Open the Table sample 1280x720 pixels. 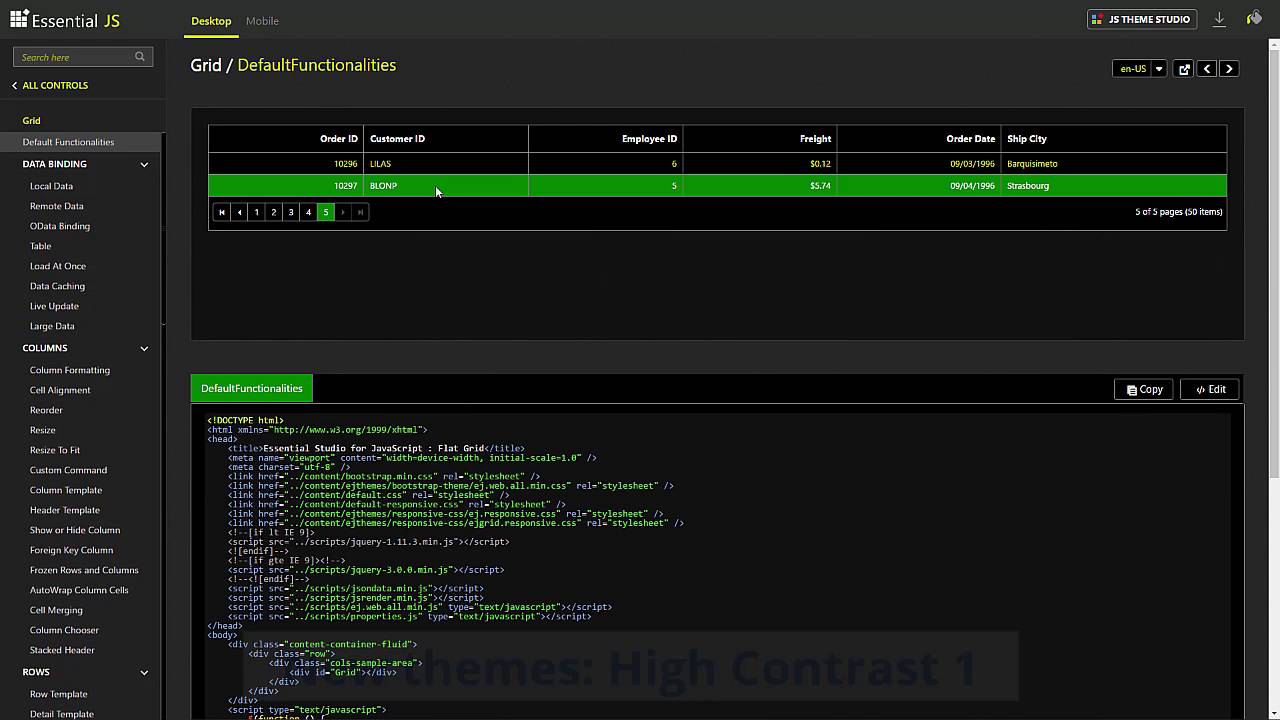point(40,246)
